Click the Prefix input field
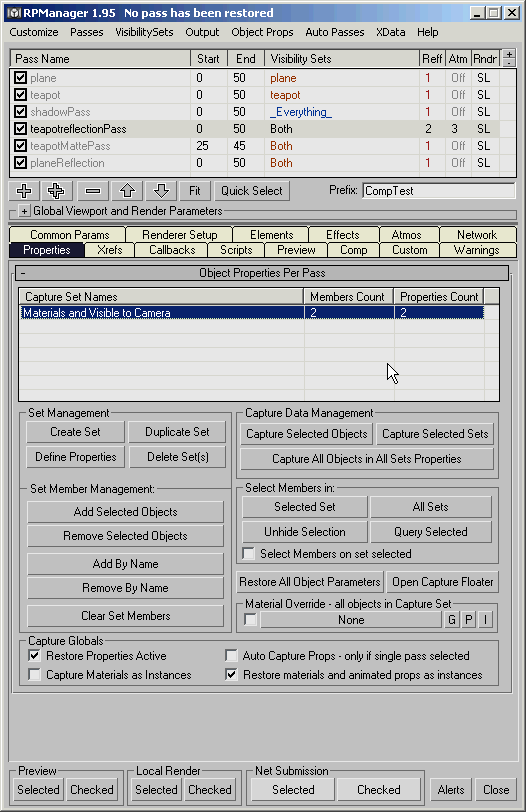The height and width of the screenshot is (812, 526). [439, 191]
